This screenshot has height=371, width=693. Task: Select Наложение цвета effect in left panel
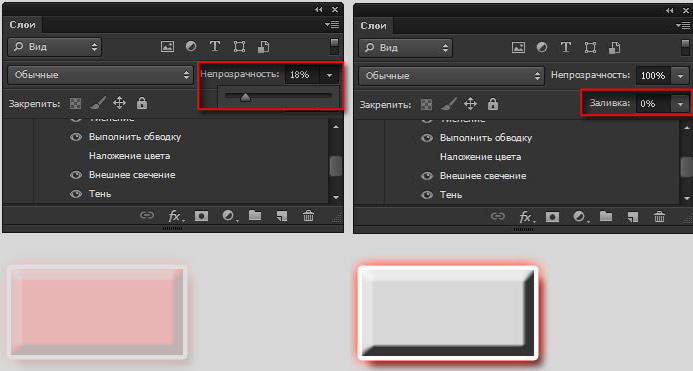coord(129,156)
